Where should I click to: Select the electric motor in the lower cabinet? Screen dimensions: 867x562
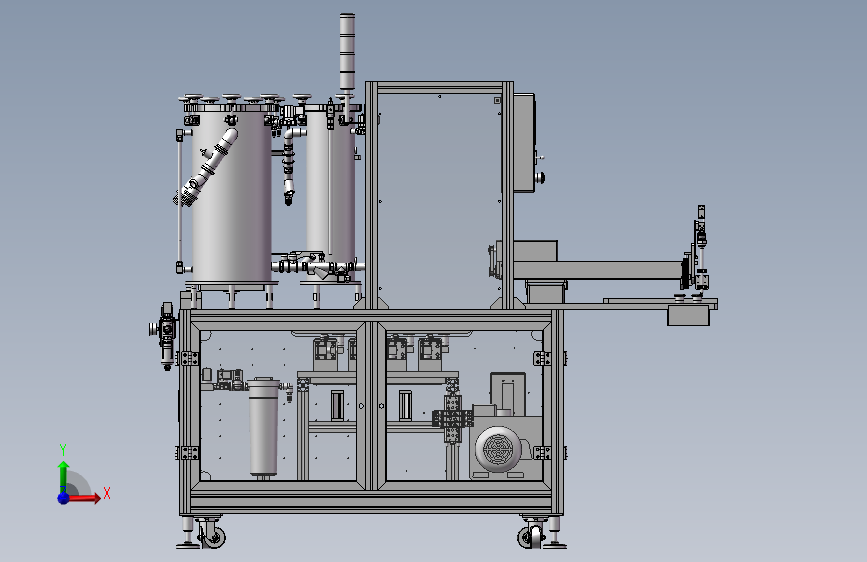(x=500, y=449)
